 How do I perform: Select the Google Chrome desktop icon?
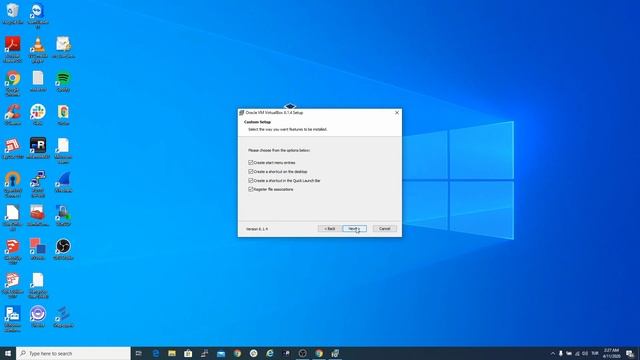(13, 84)
